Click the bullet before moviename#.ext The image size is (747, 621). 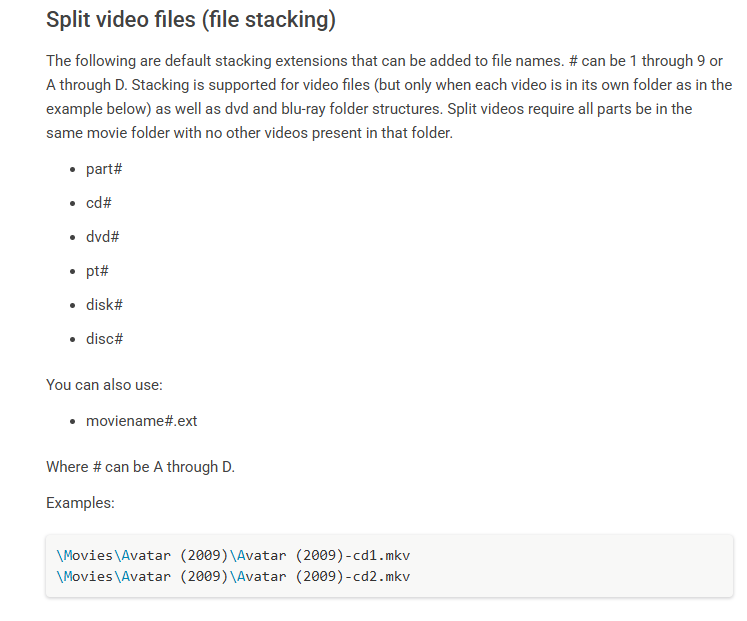pos(72,421)
